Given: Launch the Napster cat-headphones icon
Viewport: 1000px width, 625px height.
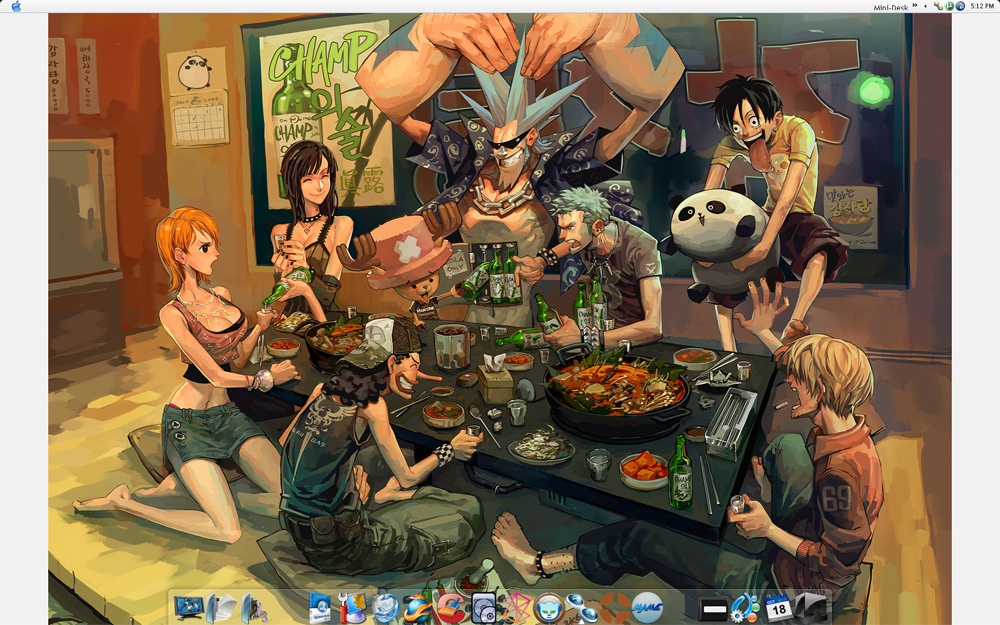Looking at the screenshot, I should [x=548, y=607].
